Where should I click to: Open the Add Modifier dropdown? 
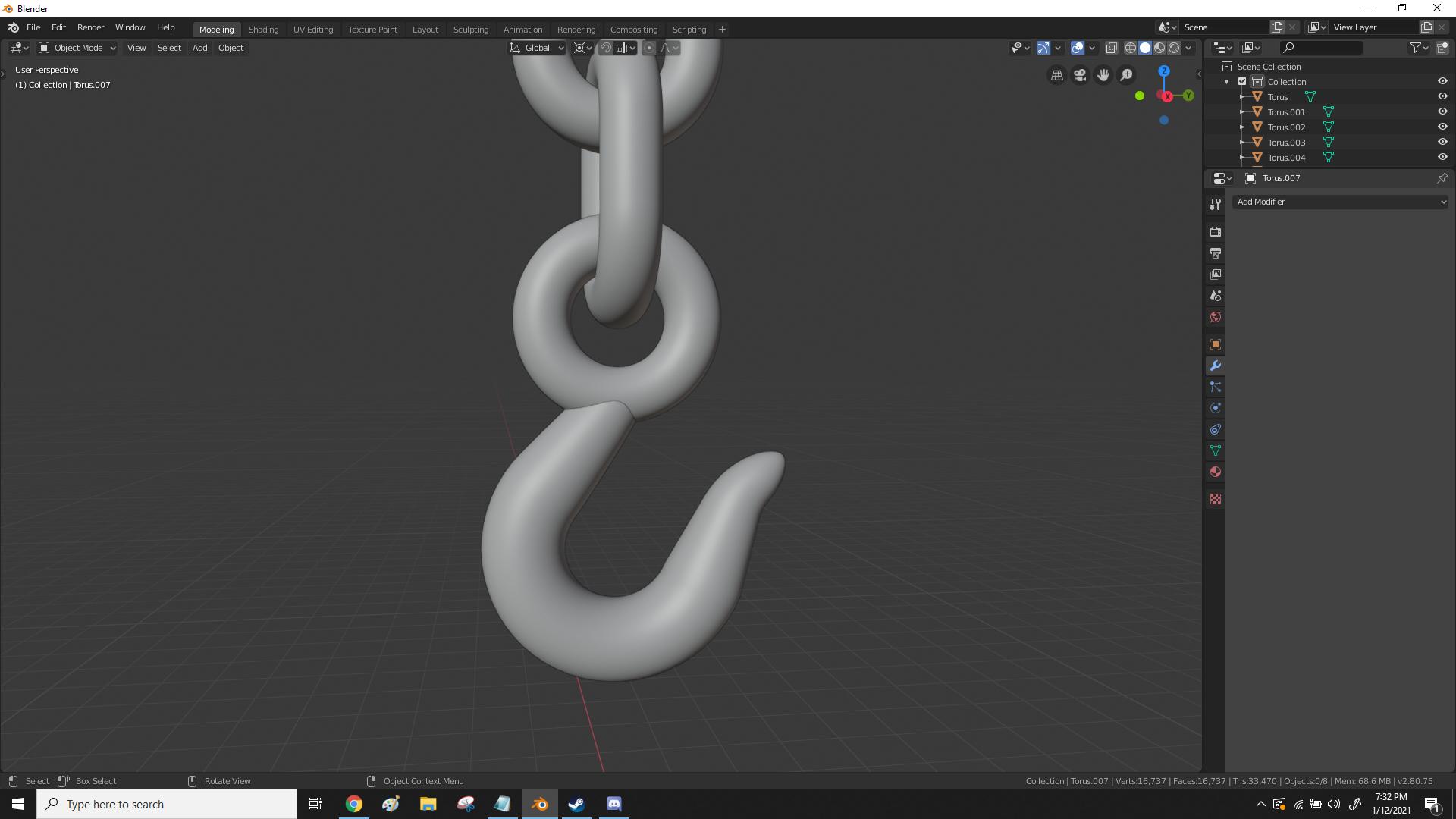pyautogui.click(x=1340, y=202)
